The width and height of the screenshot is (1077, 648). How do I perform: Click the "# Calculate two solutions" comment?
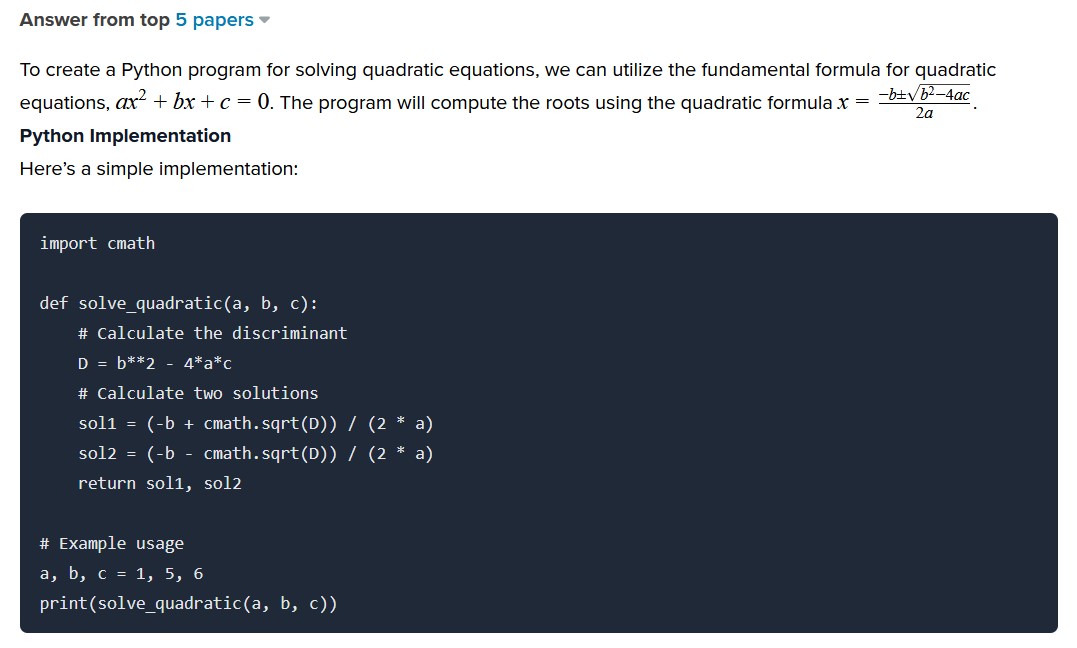[x=198, y=393]
